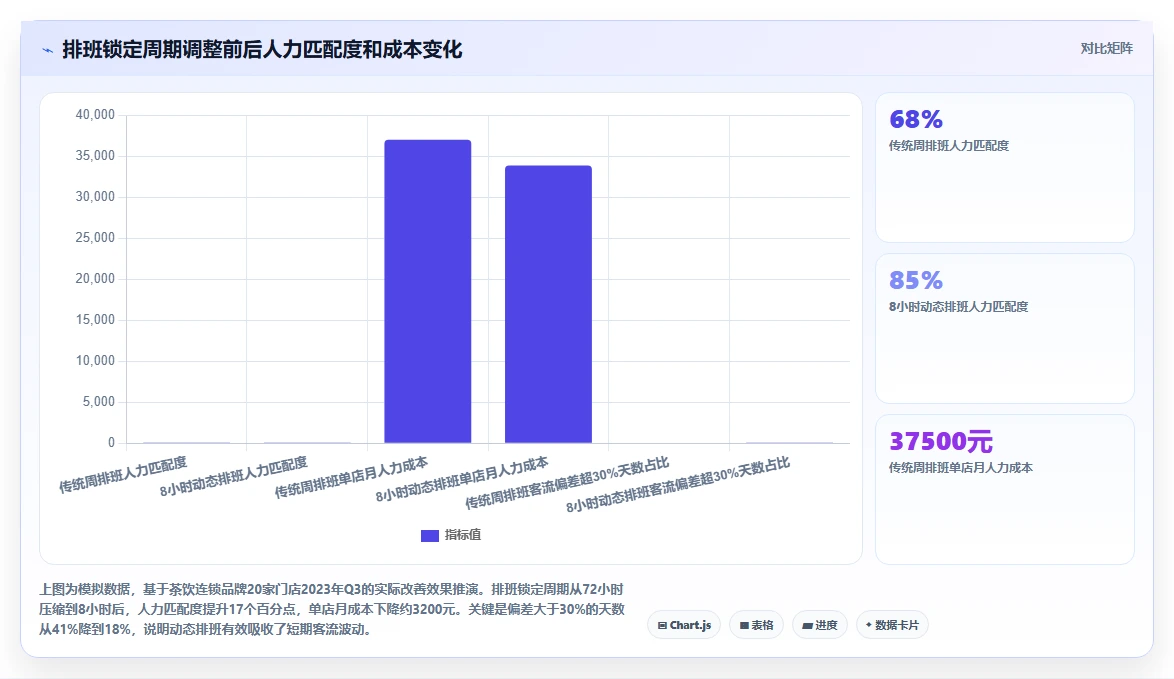
Task: Click x-axis label 8小时动态排班客流偏差超30%天数占比
Action: coord(678,484)
